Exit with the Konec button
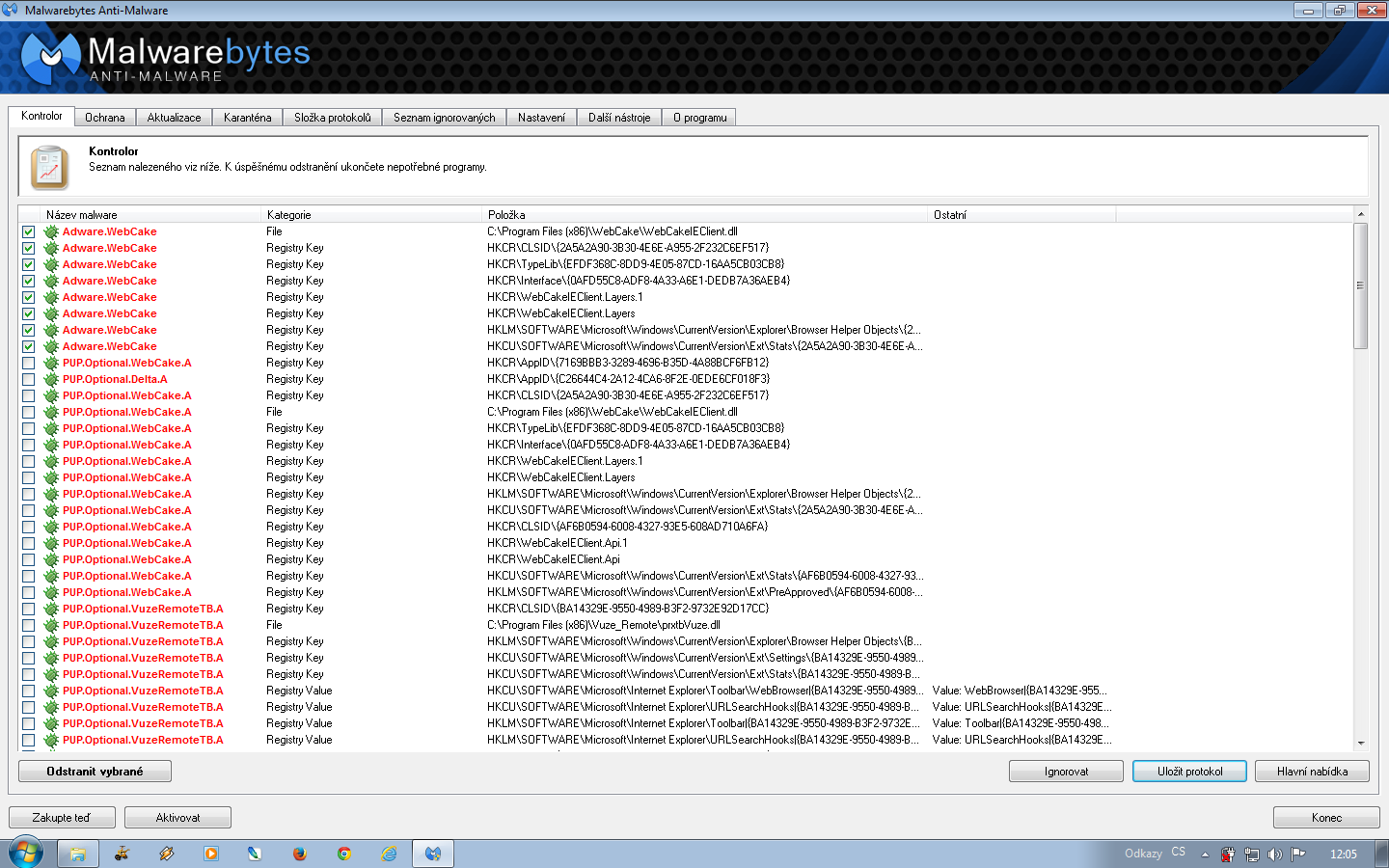The width and height of the screenshot is (1389, 868). 1327,818
